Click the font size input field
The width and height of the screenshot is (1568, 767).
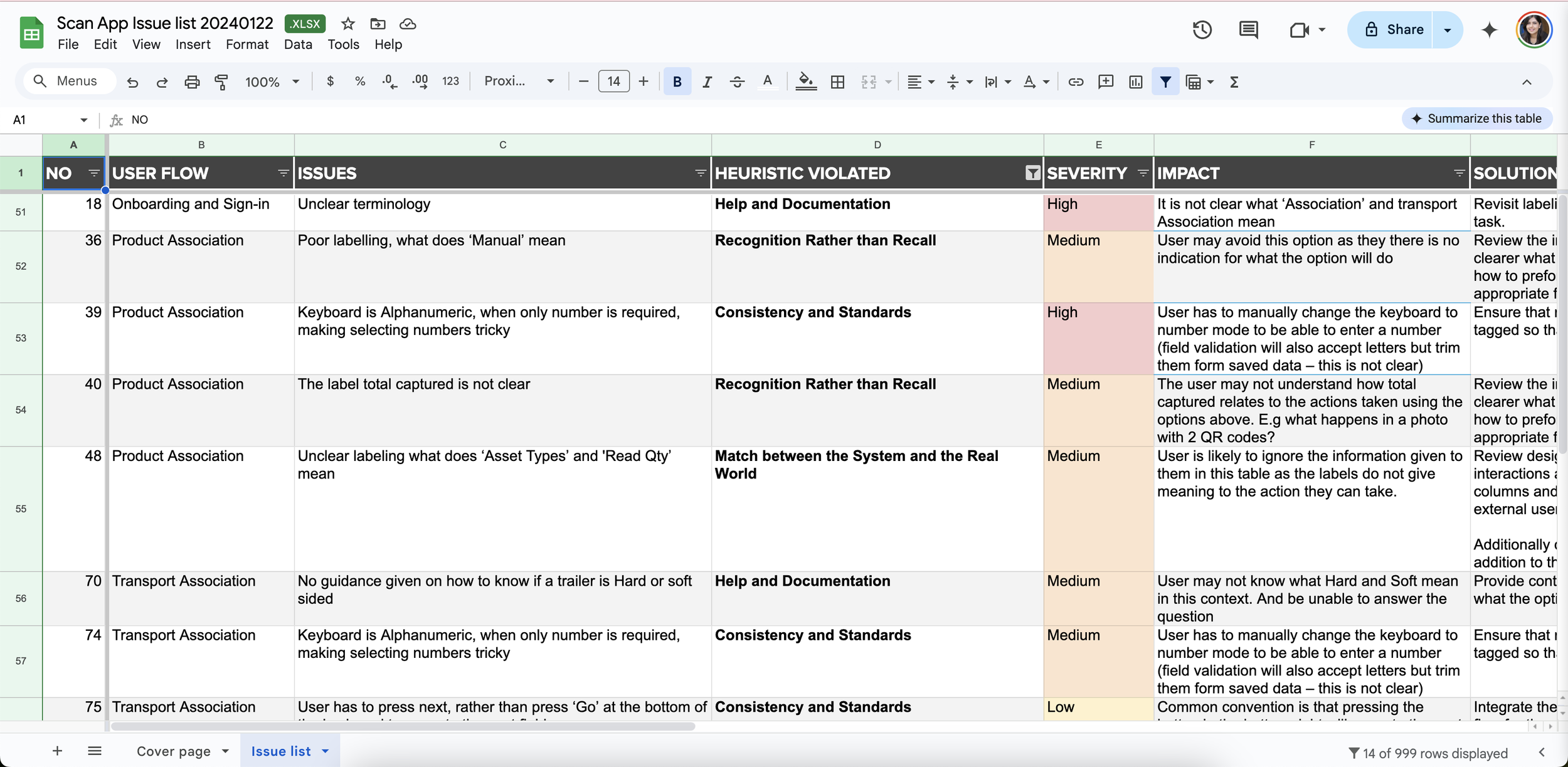pyautogui.click(x=613, y=82)
